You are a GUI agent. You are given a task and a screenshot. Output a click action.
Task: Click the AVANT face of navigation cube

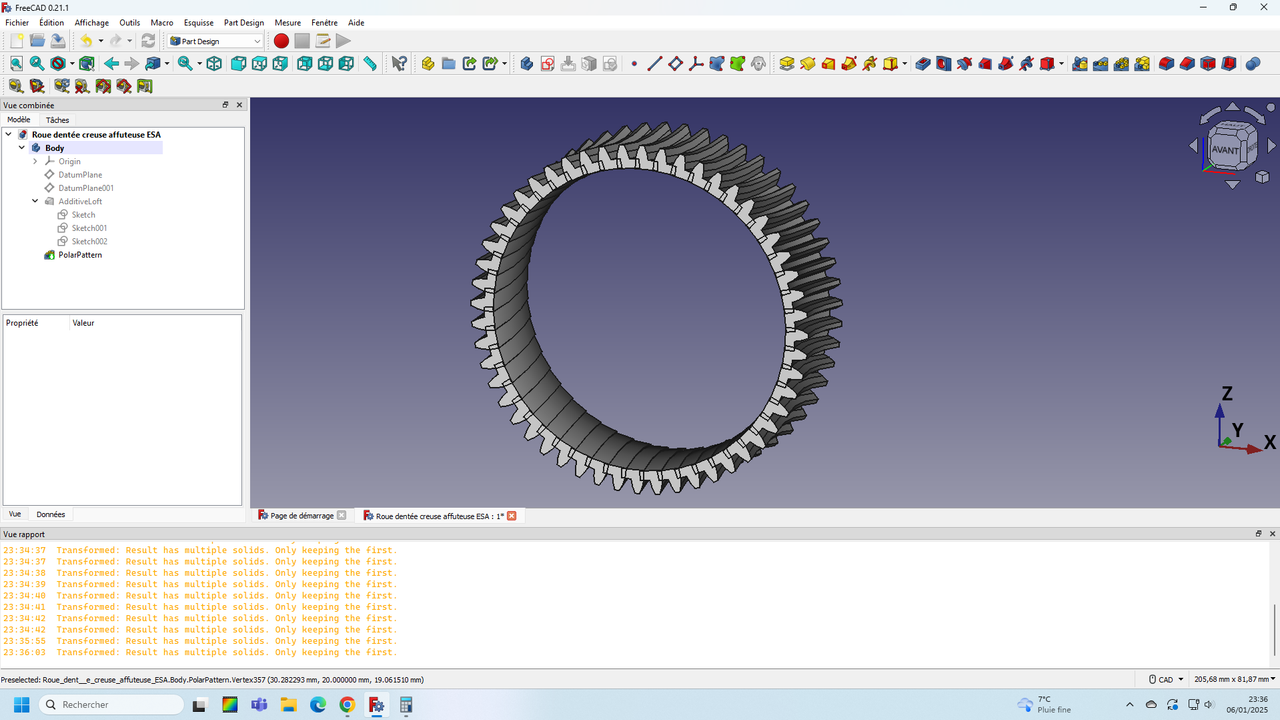pyautogui.click(x=1224, y=150)
